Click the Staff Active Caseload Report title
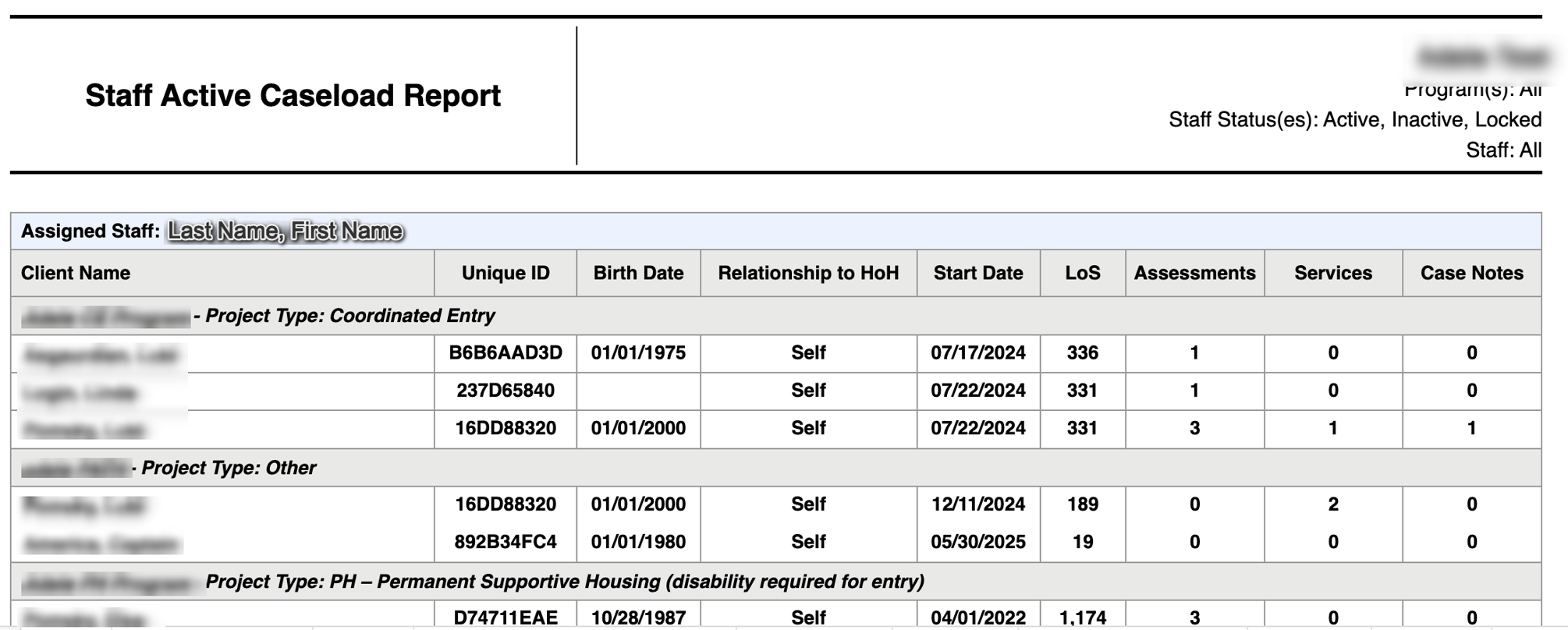The height and width of the screenshot is (630, 1568). (293, 95)
